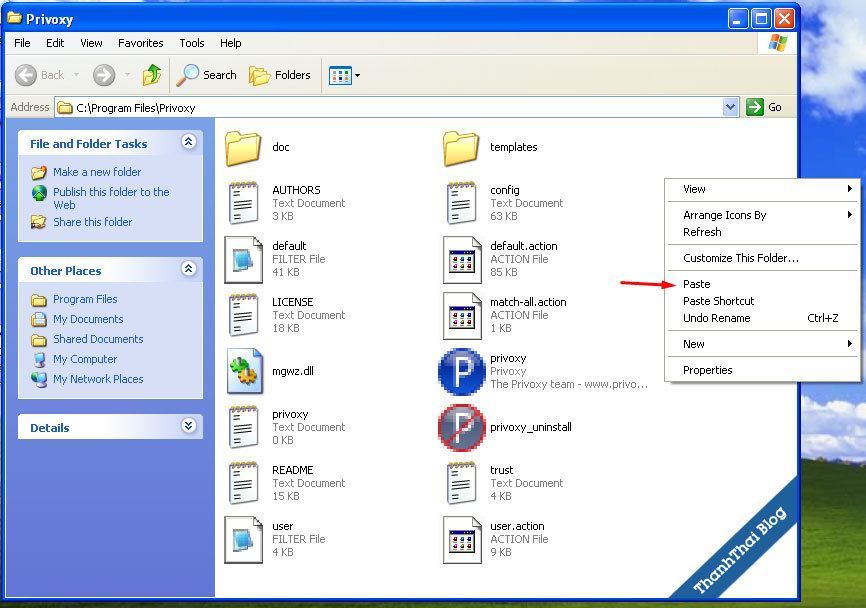866x608 pixels.
Task: Toggle the Folders pane button
Action: (x=280, y=75)
